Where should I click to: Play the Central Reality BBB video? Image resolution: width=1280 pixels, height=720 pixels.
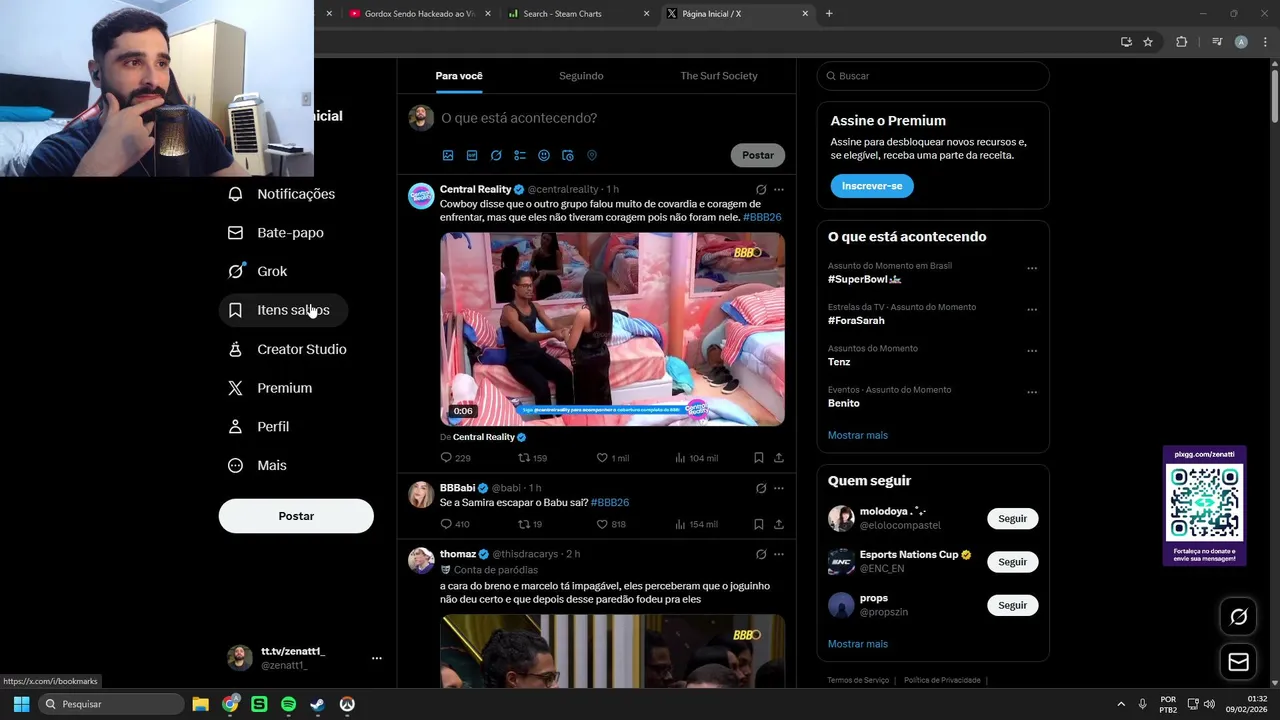point(612,329)
